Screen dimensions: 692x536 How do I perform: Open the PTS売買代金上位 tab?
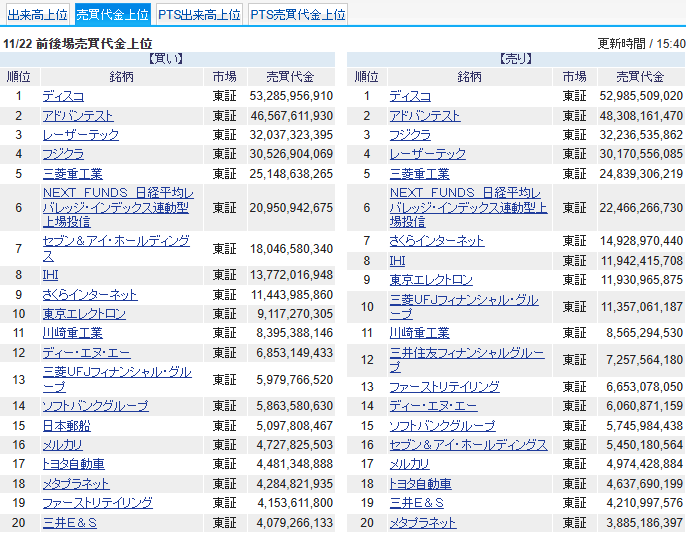coord(298,15)
